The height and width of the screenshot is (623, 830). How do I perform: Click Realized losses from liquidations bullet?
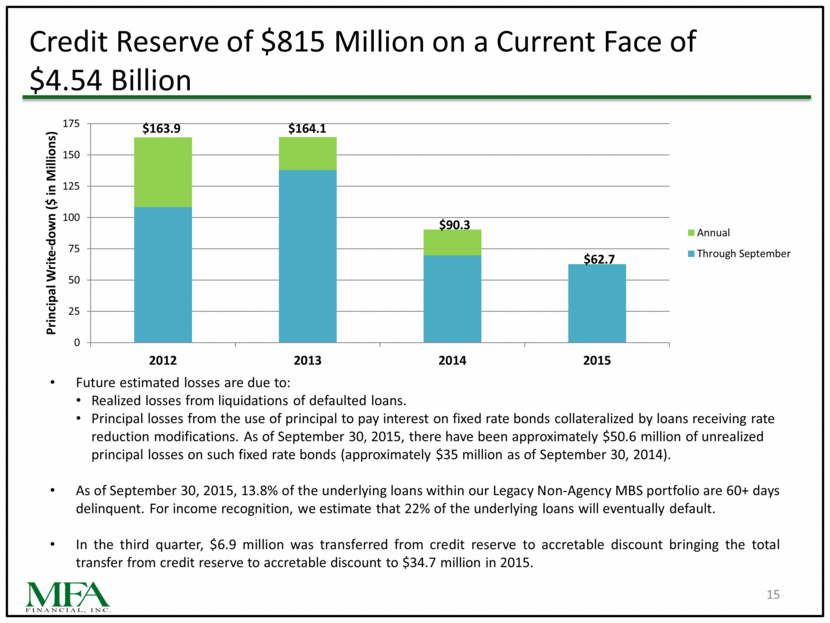click(x=249, y=401)
